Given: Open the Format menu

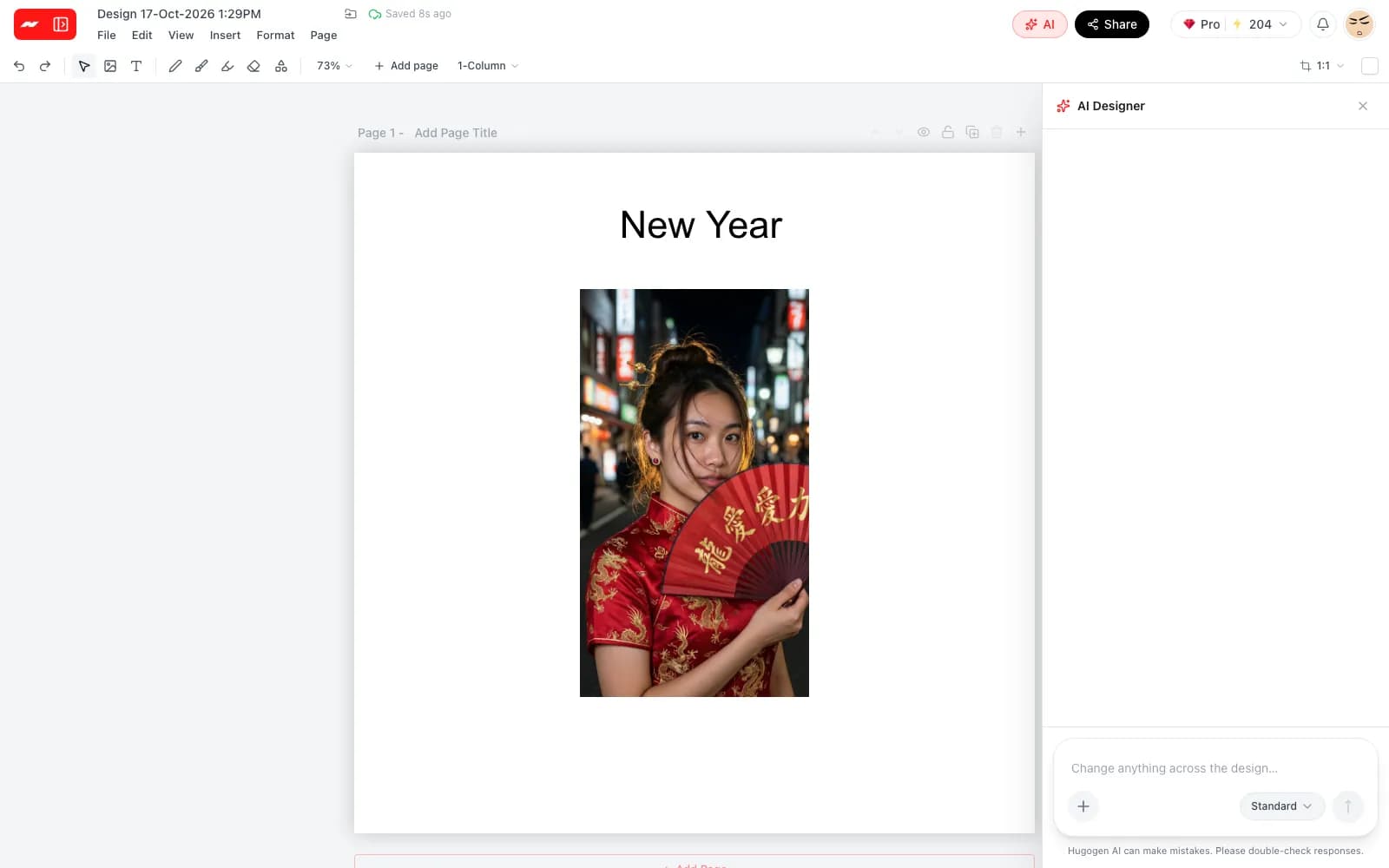Looking at the screenshot, I should (275, 36).
